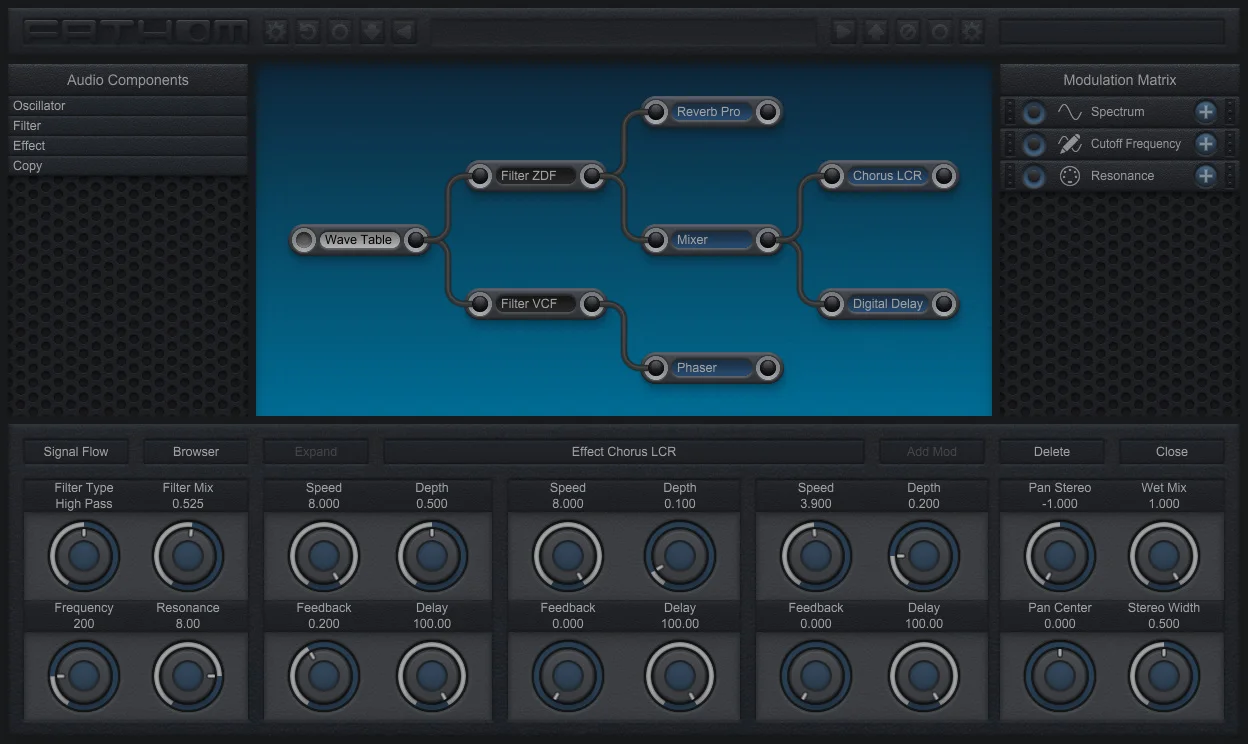This screenshot has width=1248, height=744.
Task: Select Oscillator in Audio Components
Action: point(128,106)
